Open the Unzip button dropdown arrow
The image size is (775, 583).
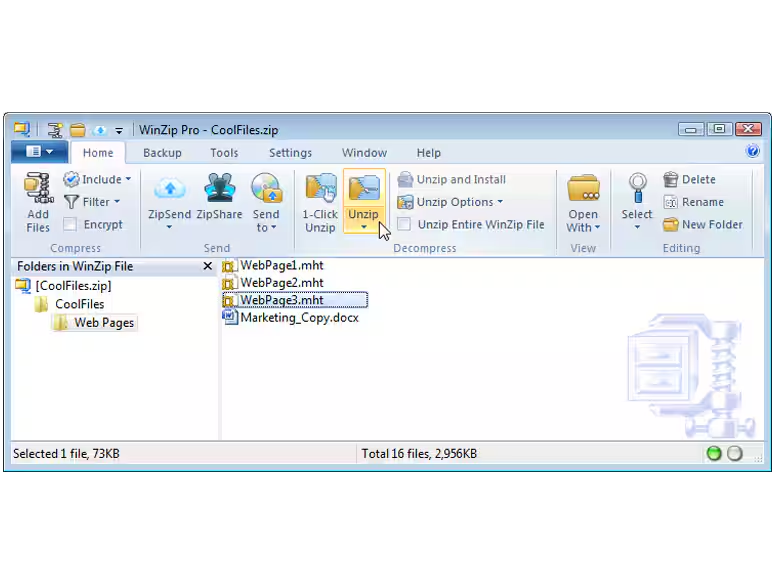[364, 227]
